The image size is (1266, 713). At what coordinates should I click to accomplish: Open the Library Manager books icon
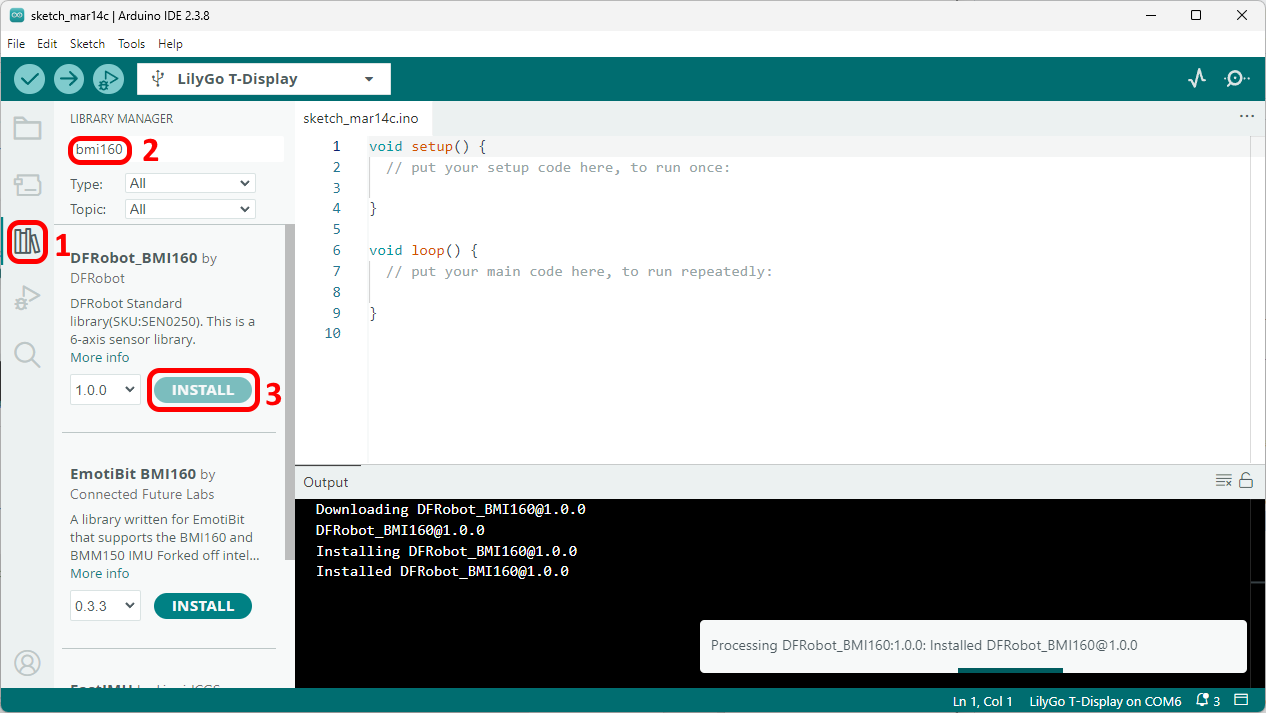pos(27,242)
